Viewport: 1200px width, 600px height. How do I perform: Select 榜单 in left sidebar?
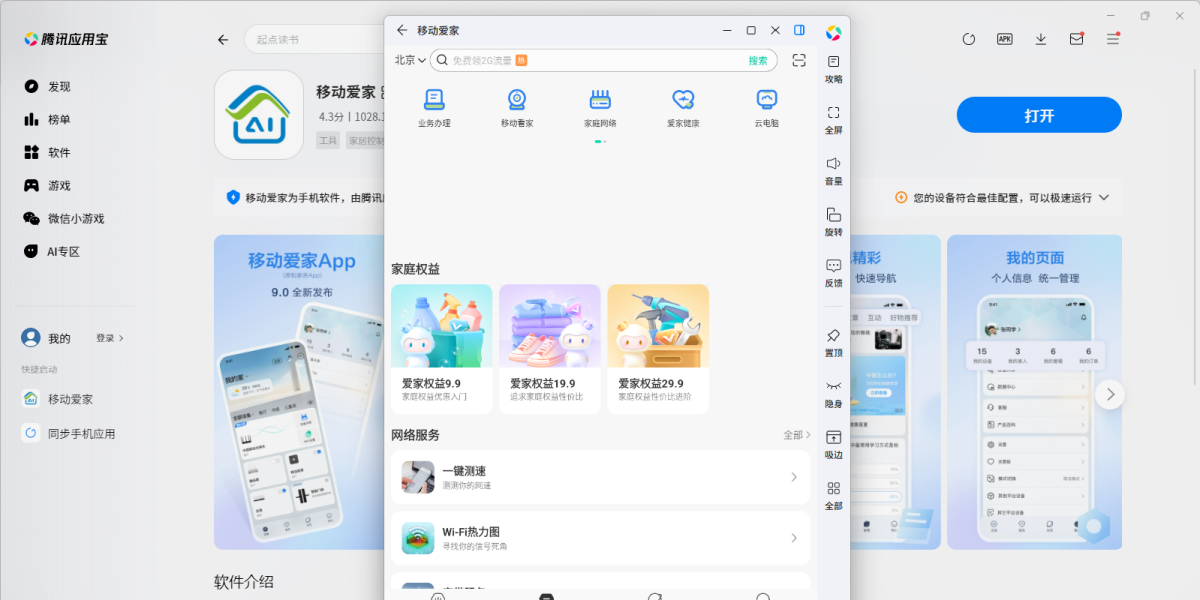pos(59,120)
